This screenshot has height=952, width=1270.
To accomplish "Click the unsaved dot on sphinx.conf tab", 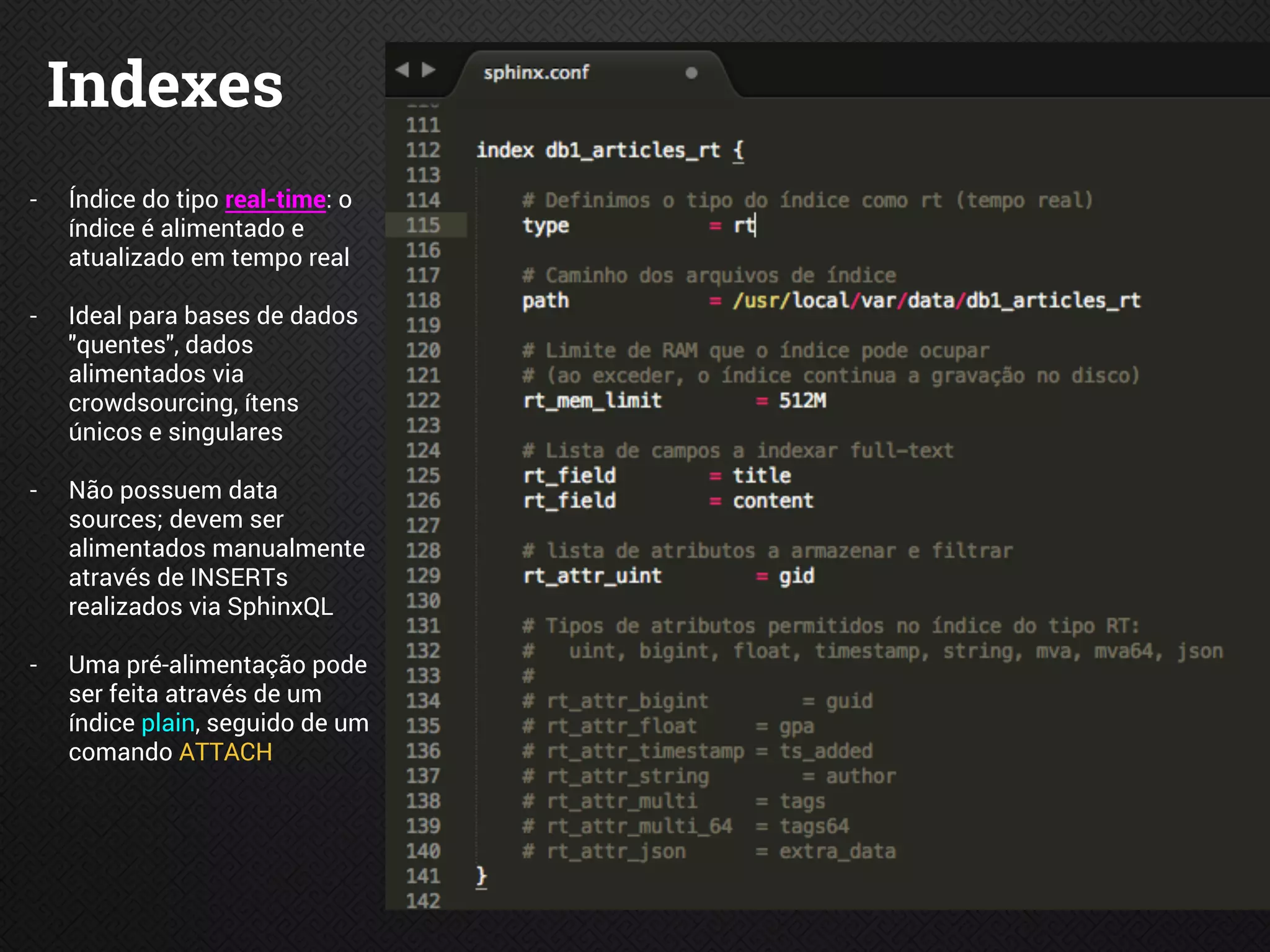I will click(x=691, y=73).
